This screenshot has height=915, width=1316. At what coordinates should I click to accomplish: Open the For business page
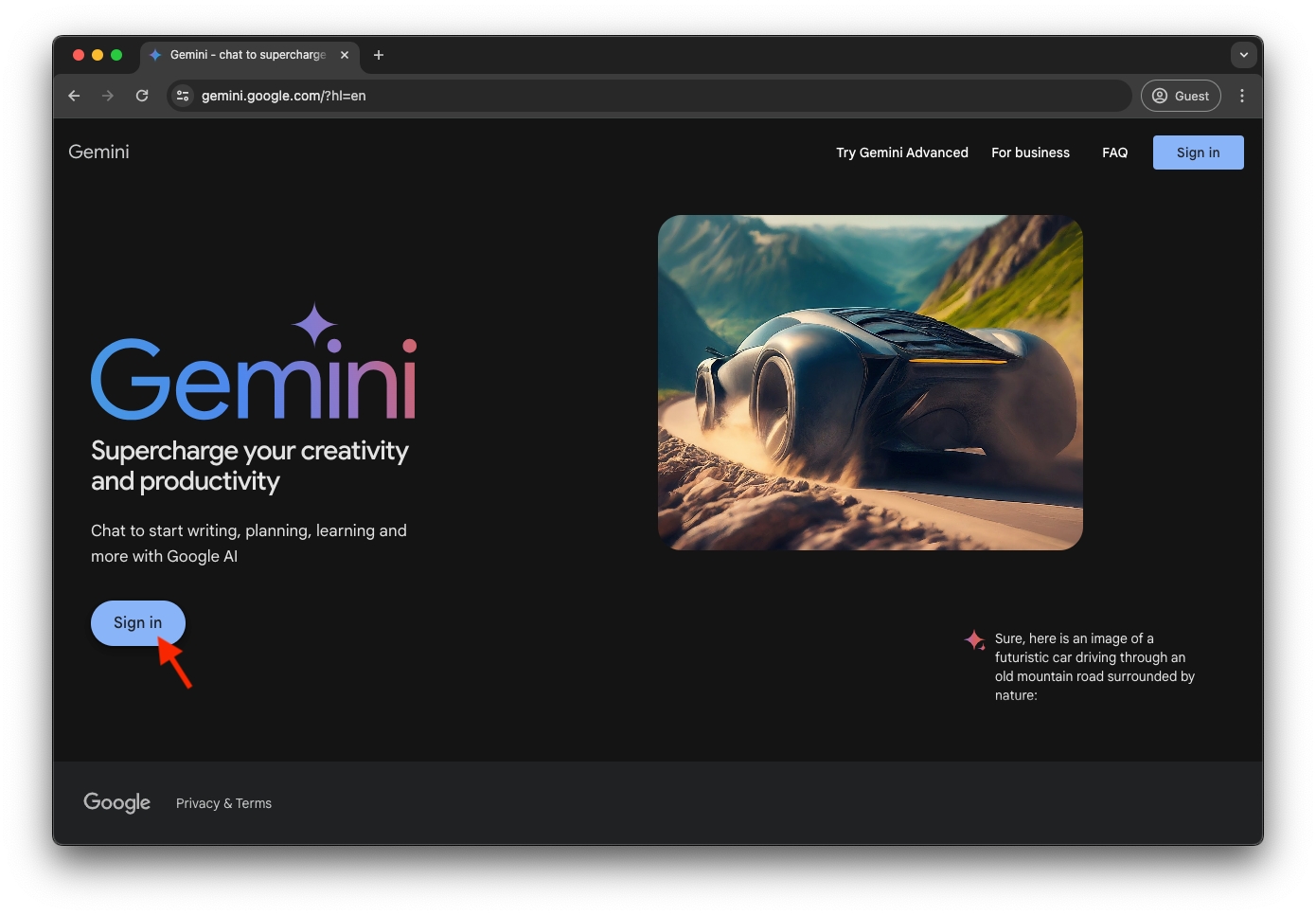coord(1030,152)
